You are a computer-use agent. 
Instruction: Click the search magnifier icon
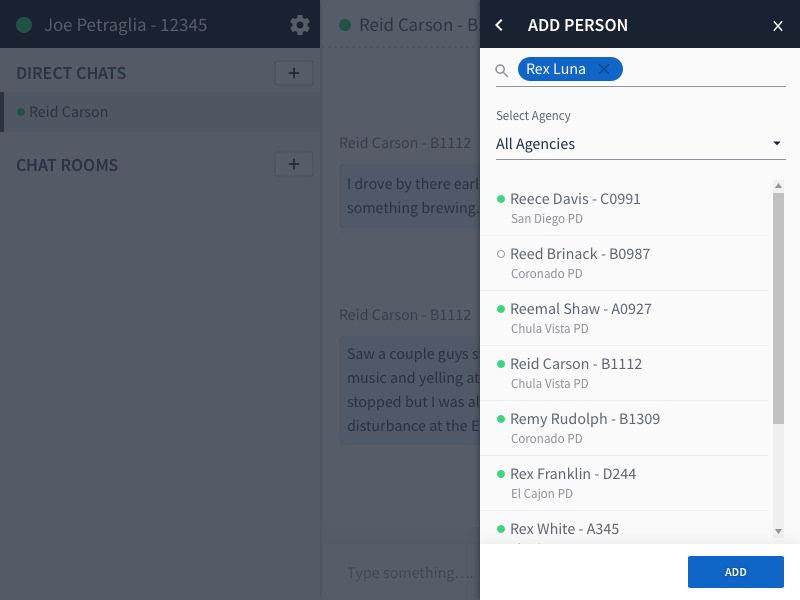coord(502,71)
